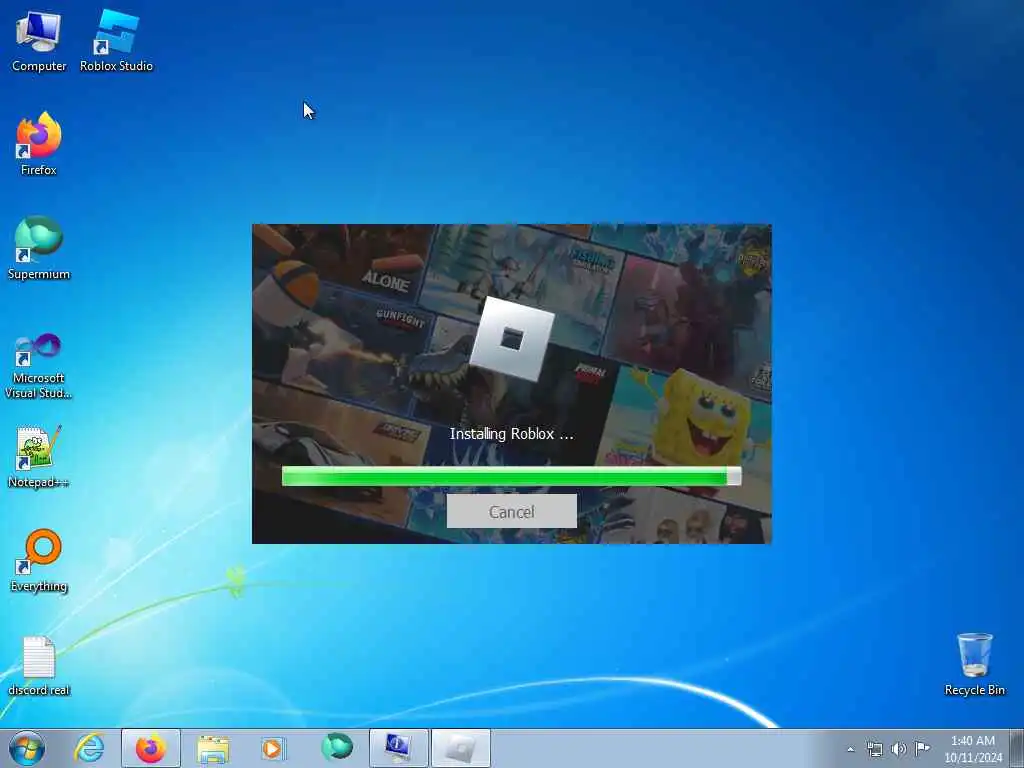Open the volume speaker tray icon
1024x768 pixels.
point(899,749)
